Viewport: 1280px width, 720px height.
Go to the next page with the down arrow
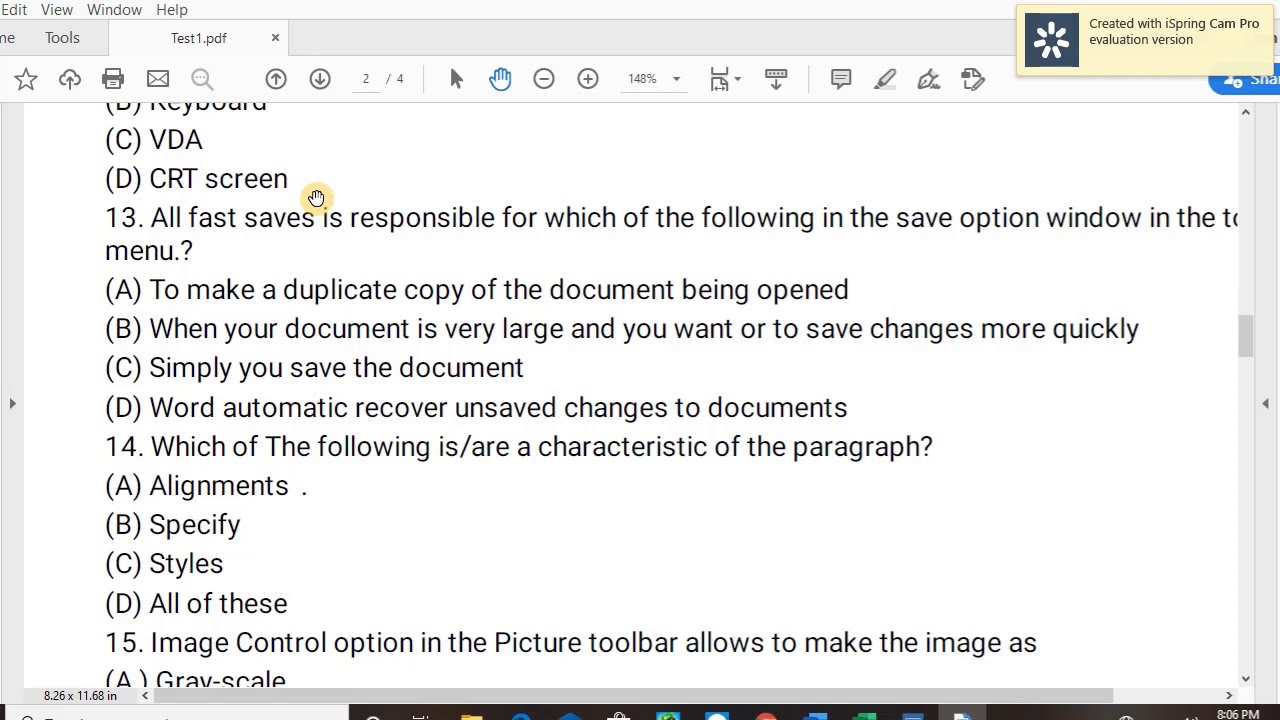pos(320,79)
